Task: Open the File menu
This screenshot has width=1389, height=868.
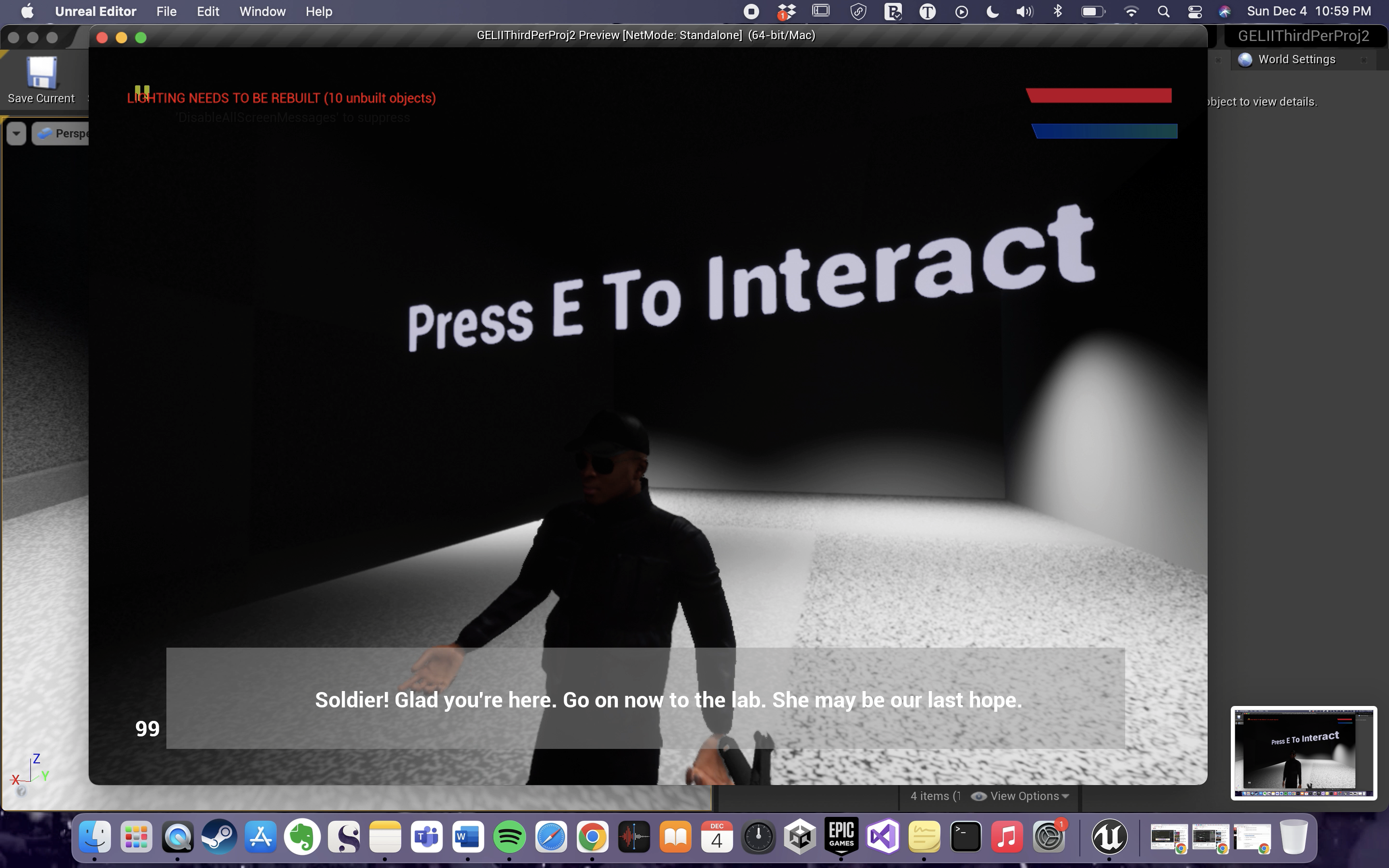Action: point(166,12)
